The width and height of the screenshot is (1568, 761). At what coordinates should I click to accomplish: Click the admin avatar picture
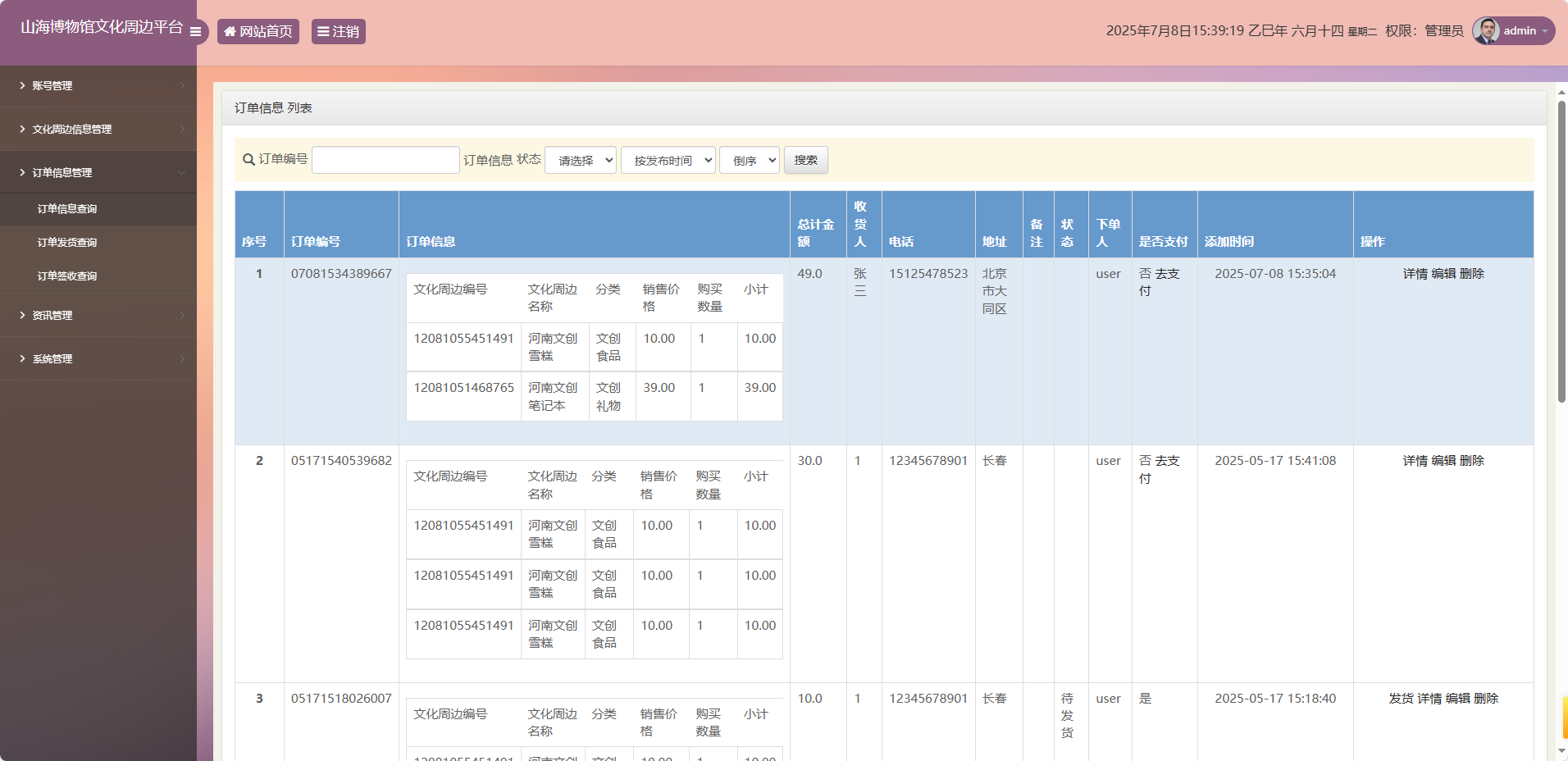(1487, 31)
